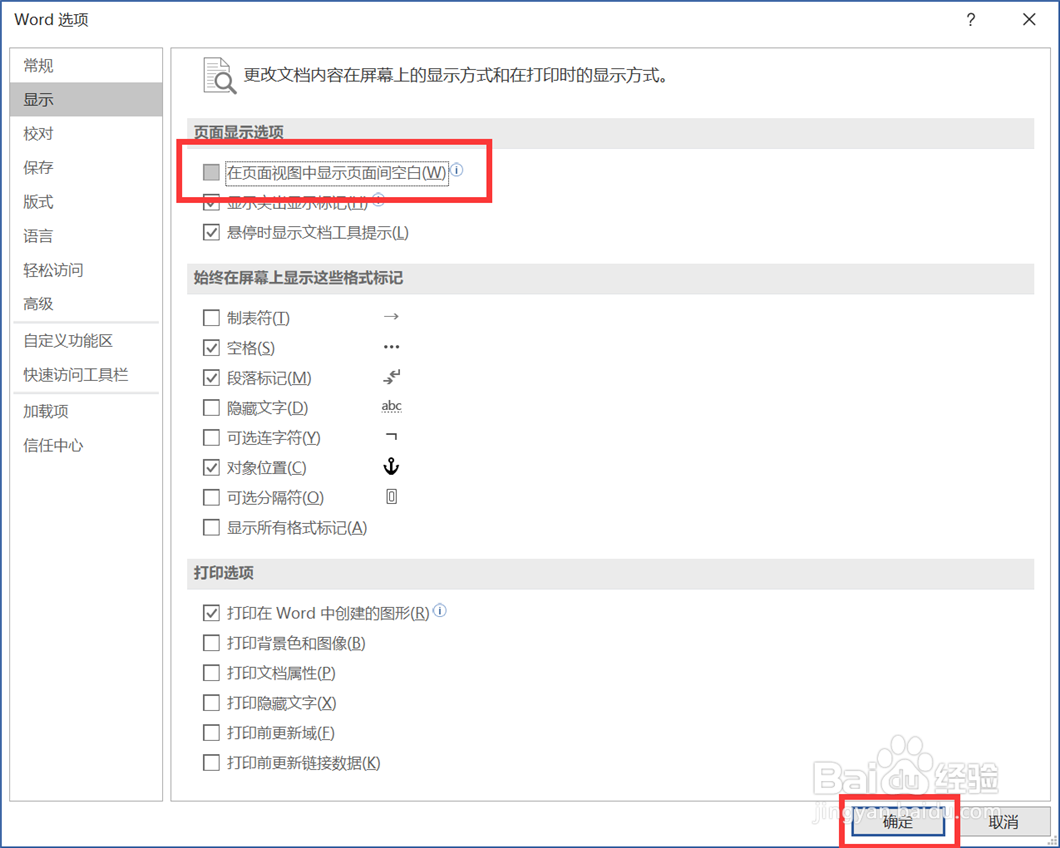Image resolution: width=1060 pixels, height=848 pixels.
Task: Click the document magnifier display icon
Action: click(x=220, y=75)
